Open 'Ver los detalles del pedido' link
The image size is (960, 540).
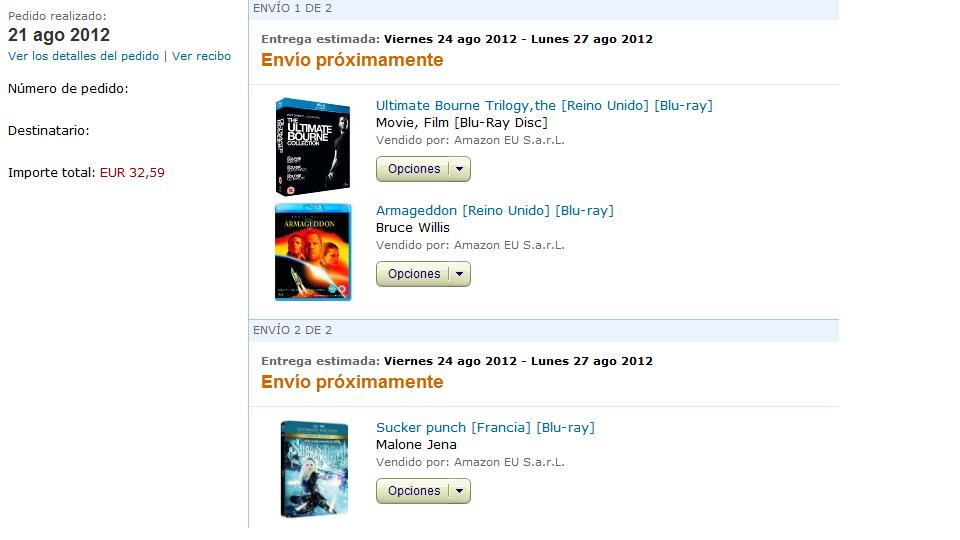click(x=83, y=56)
